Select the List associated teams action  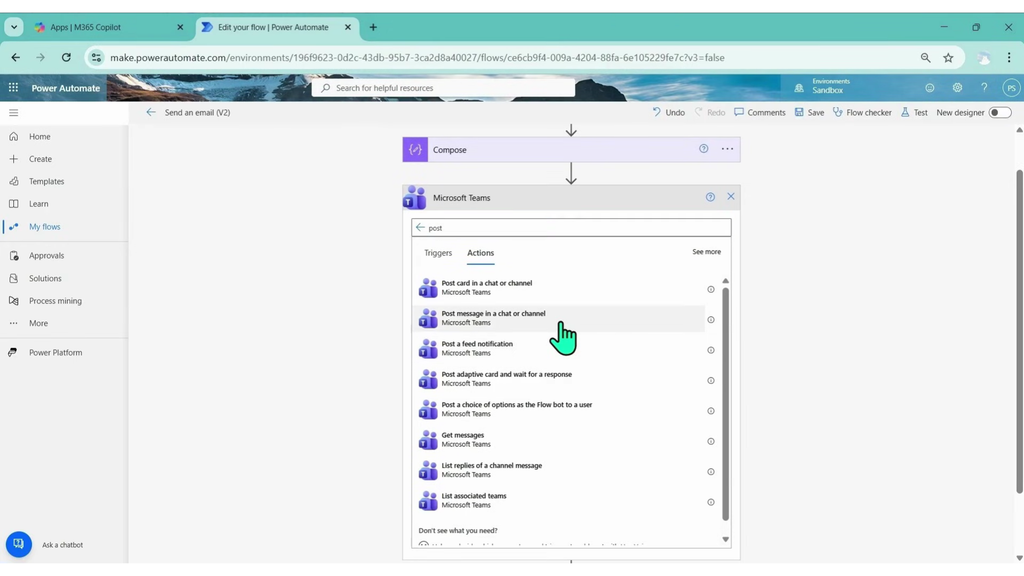click(x=558, y=500)
